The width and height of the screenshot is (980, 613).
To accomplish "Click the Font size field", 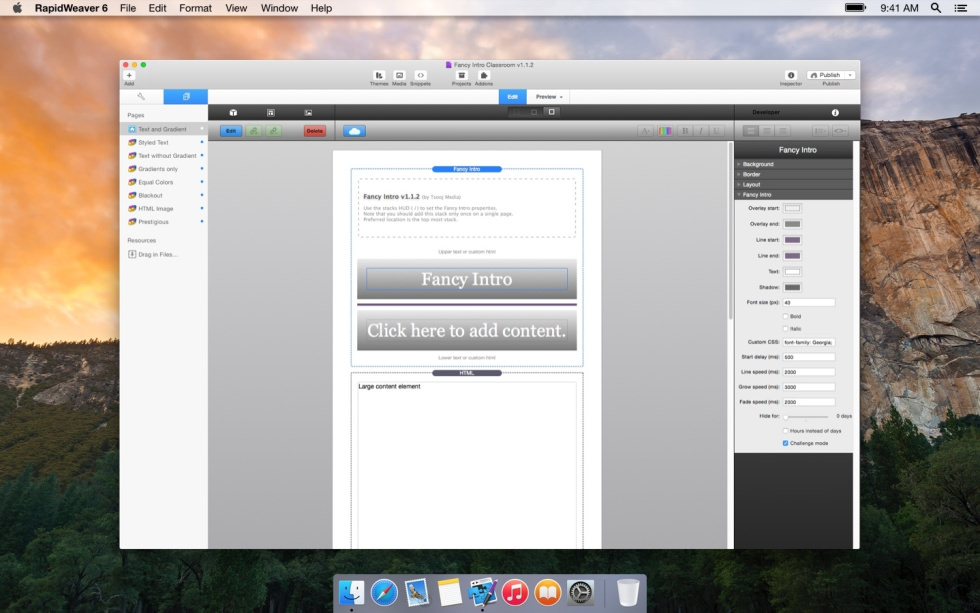I will coord(808,302).
